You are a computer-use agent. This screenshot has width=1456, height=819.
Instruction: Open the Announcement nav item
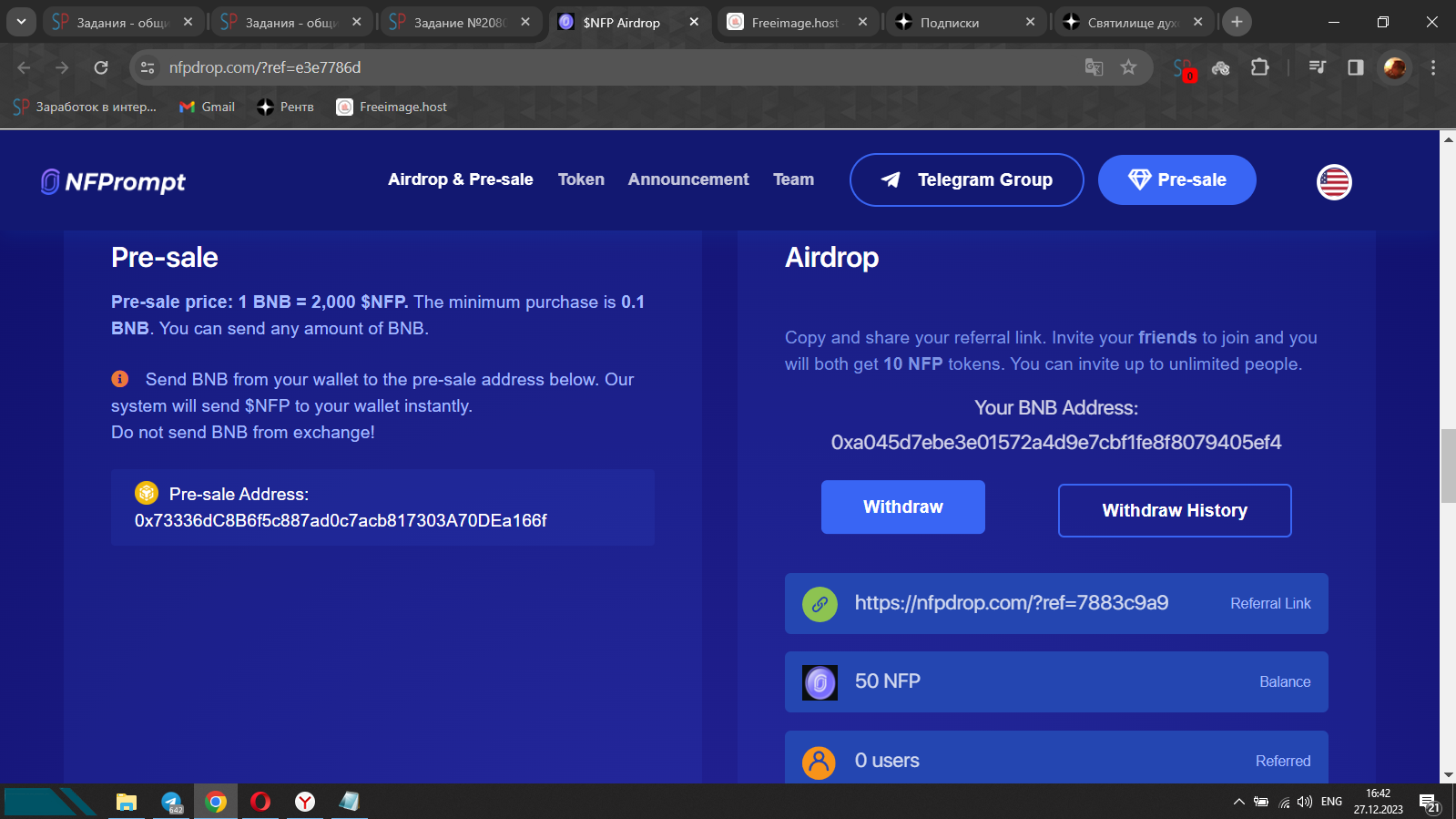[x=688, y=179]
